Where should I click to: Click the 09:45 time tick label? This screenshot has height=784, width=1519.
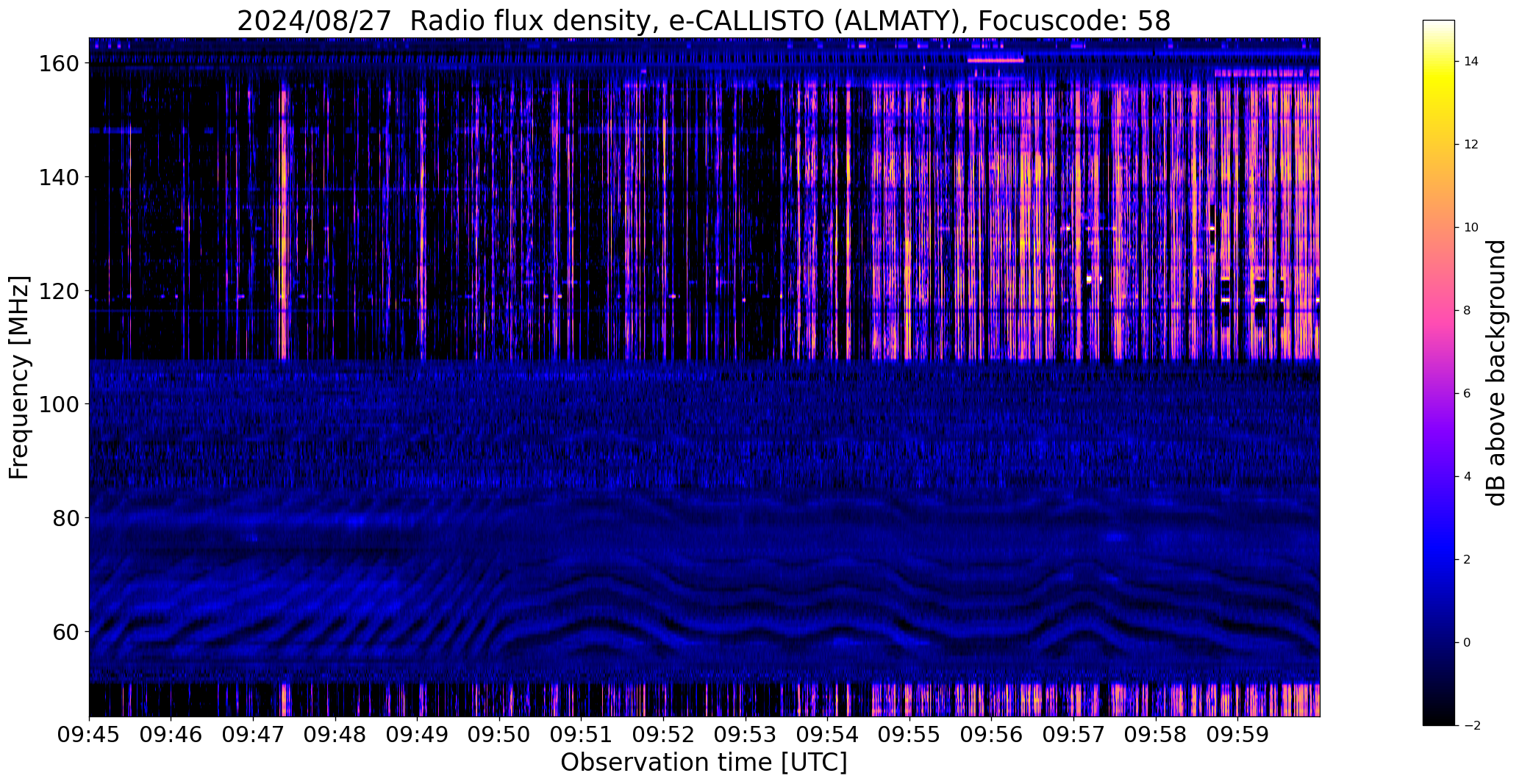(89, 735)
